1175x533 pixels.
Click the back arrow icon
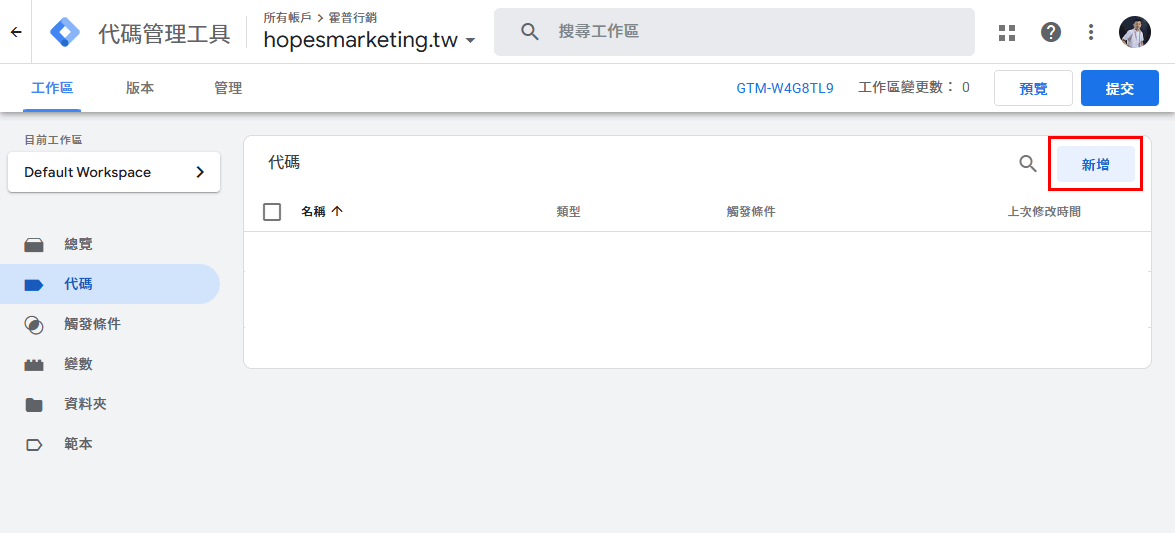click(16, 32)
